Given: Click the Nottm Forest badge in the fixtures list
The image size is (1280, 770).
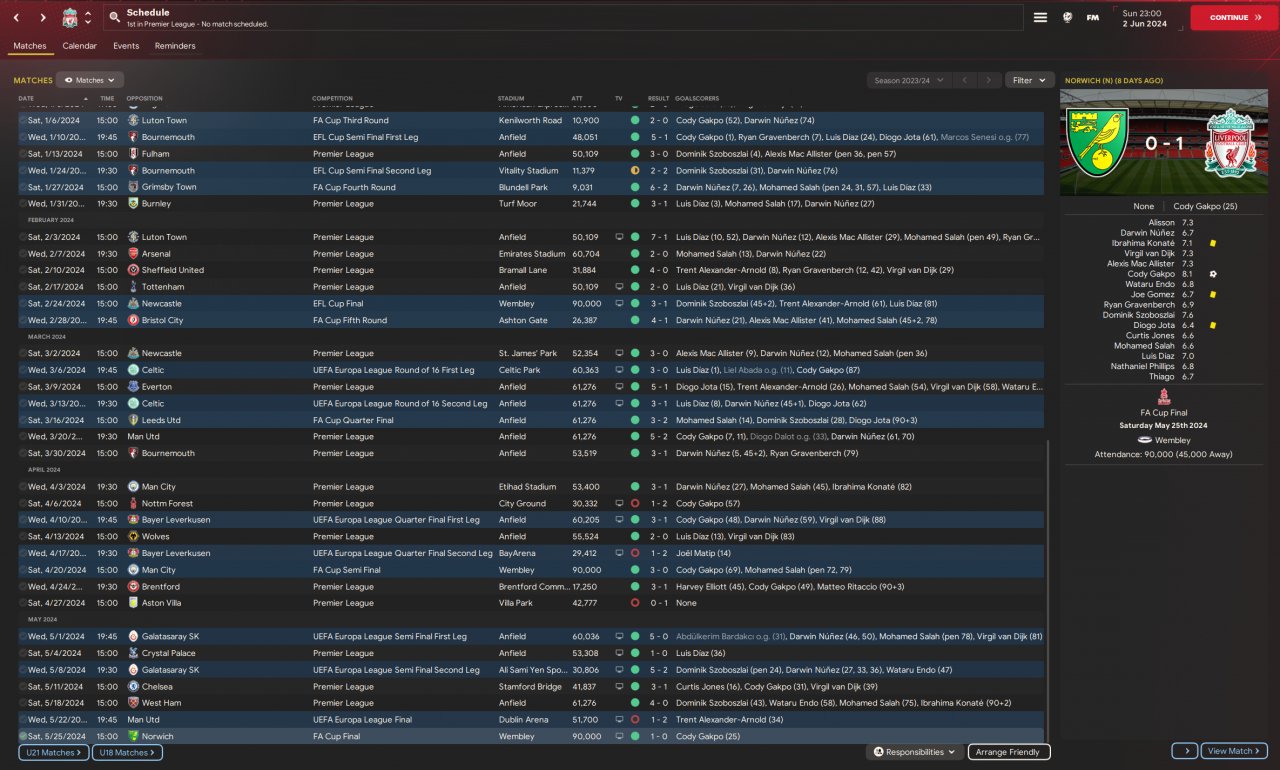Looking at the screenshot, I should pyautogui.click(x=134, y=503).
